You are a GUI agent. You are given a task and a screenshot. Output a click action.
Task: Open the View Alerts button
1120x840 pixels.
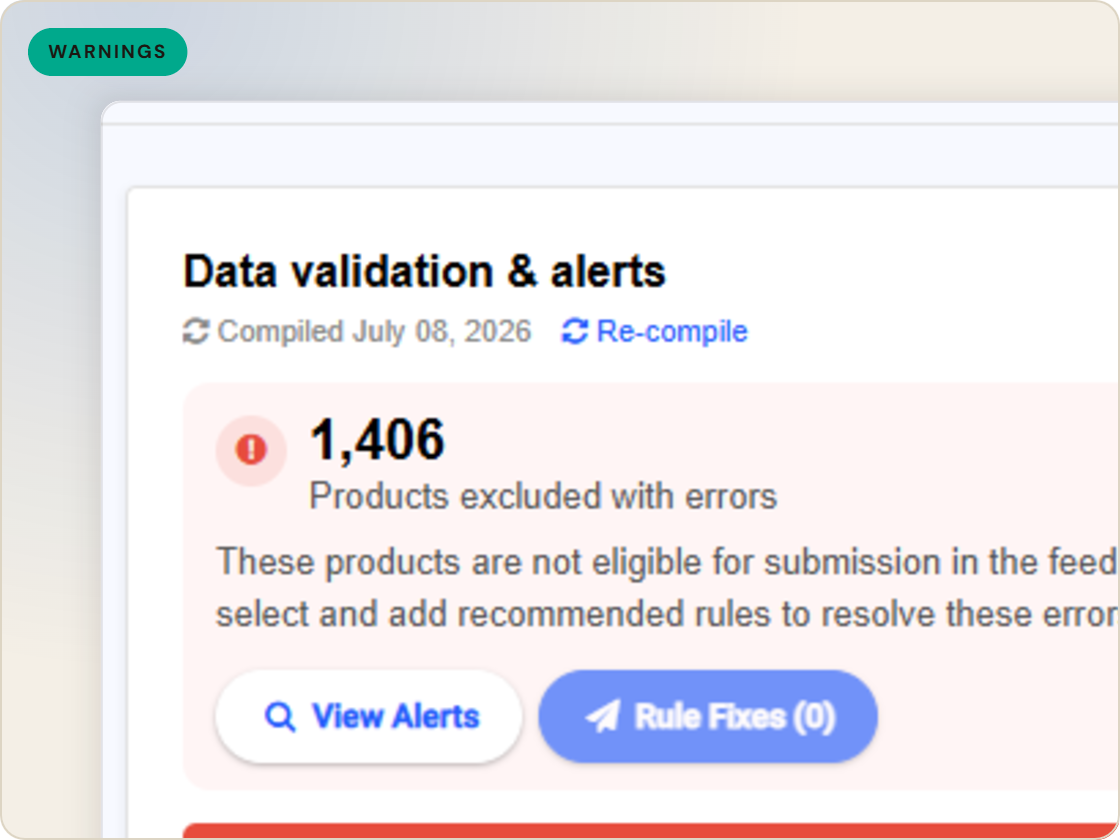pos(369,716)
